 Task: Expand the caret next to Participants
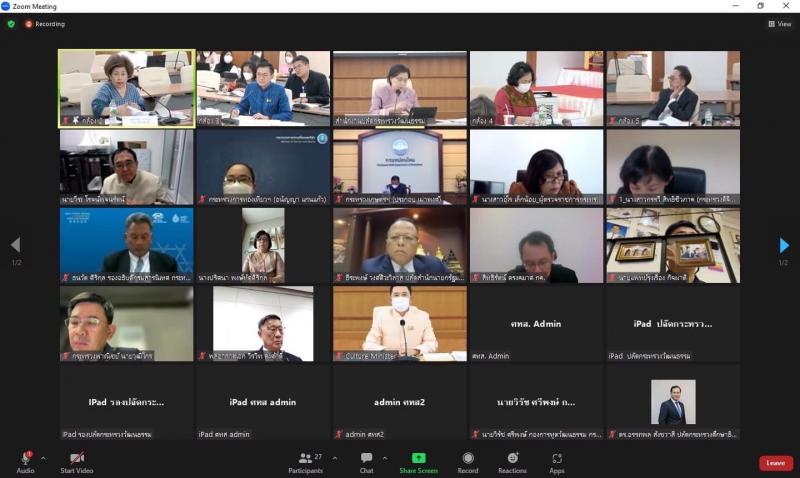(335, 458)
